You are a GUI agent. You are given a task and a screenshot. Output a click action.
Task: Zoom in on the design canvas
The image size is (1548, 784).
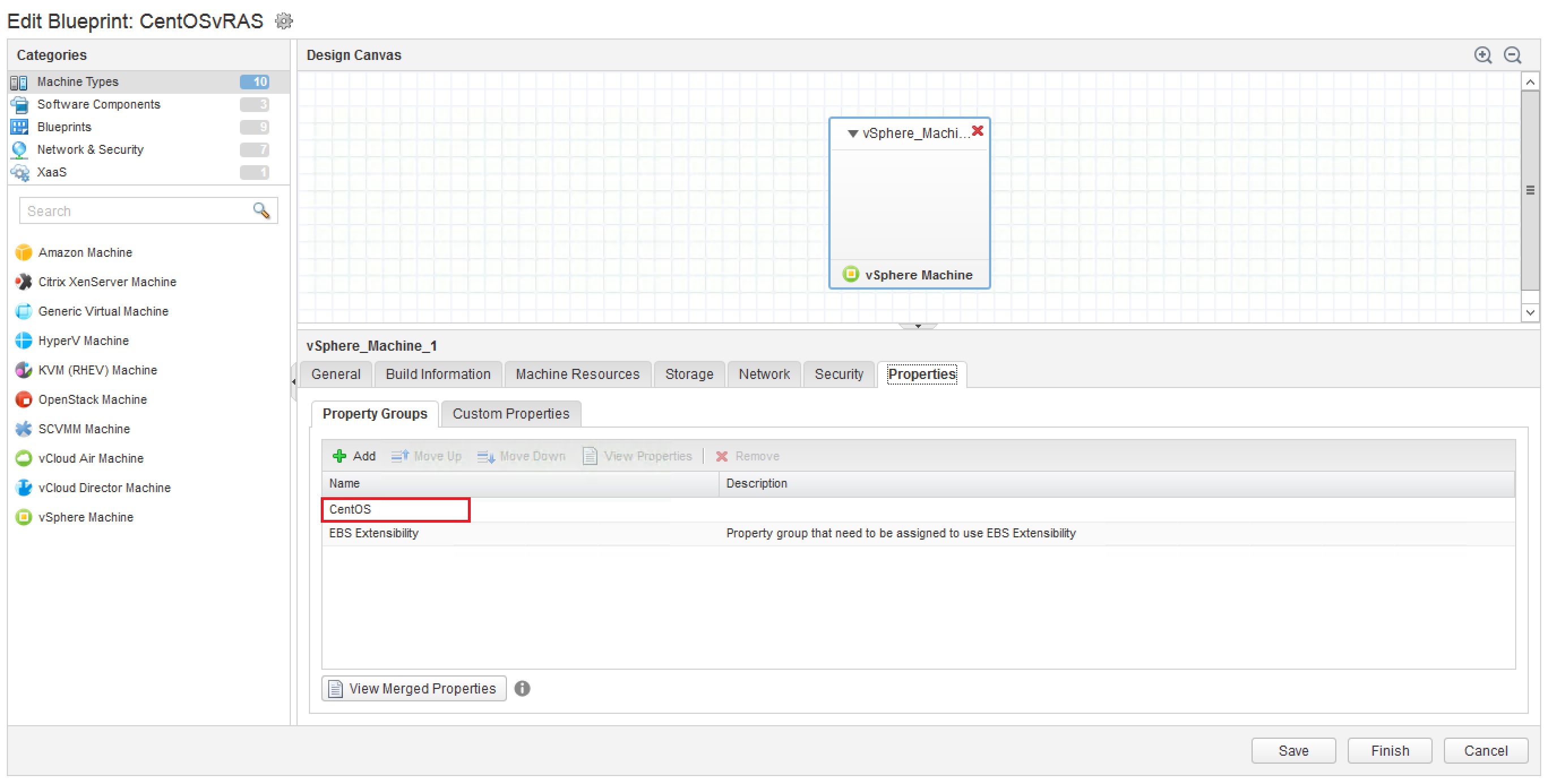[x=1482, y=55]
